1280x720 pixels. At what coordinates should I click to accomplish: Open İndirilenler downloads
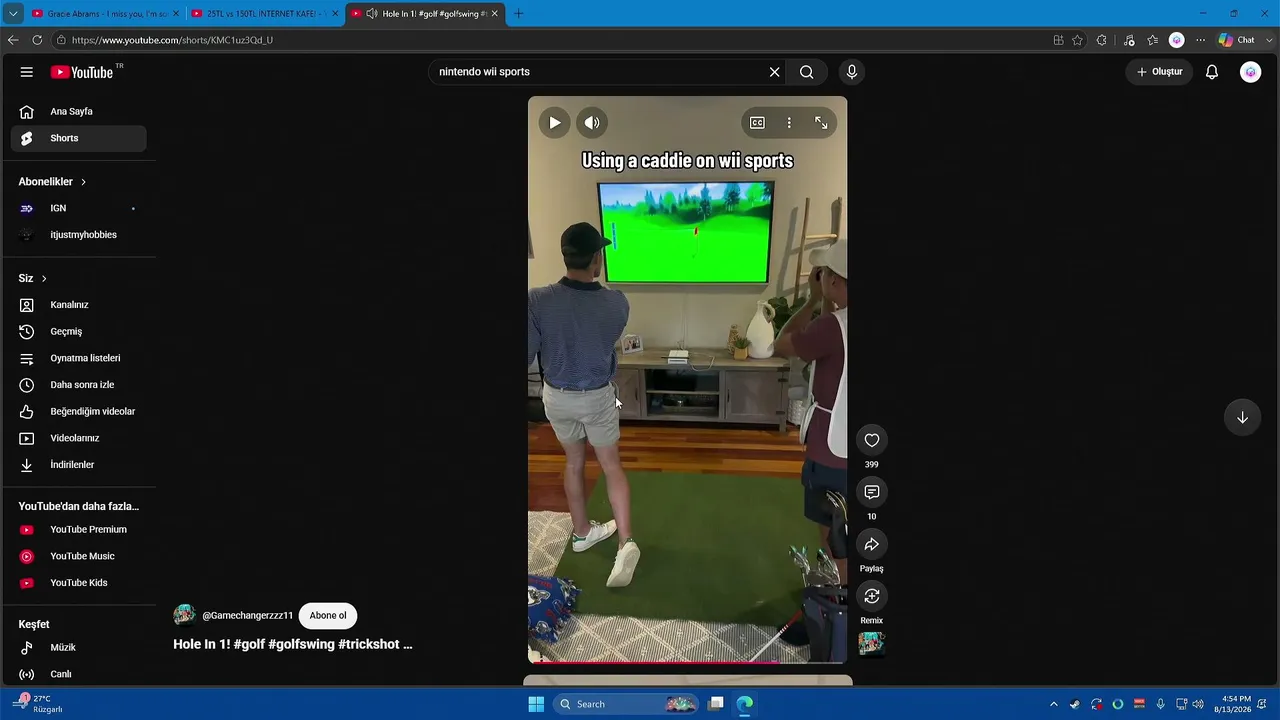[x=78, y=465]
